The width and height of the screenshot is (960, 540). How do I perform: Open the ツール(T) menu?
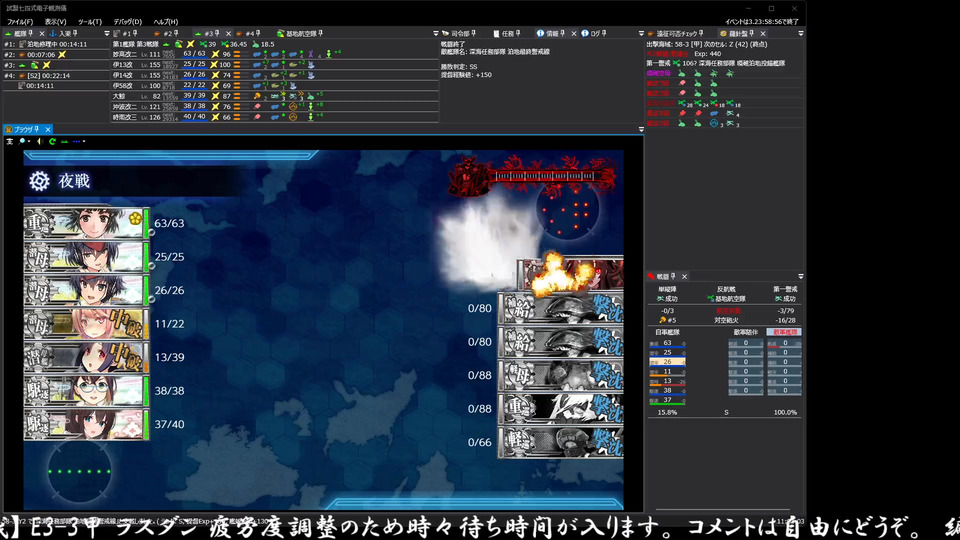(89, 21)
